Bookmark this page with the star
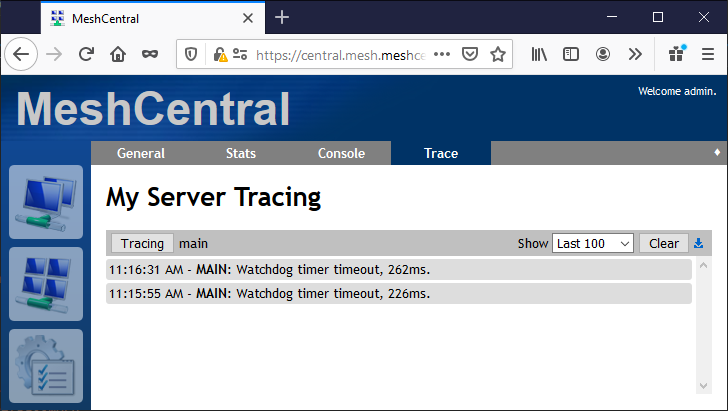The image size is (728, 411). pos(498,54)
